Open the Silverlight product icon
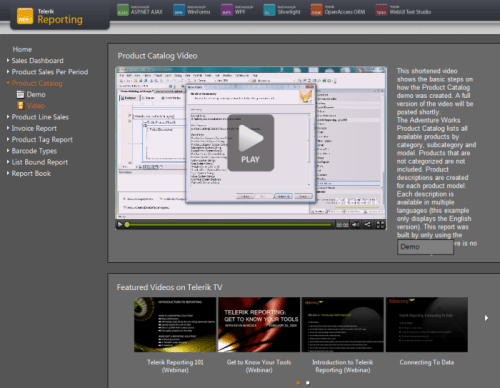Screen dimensions: 500x388 [x=269, y=10]
